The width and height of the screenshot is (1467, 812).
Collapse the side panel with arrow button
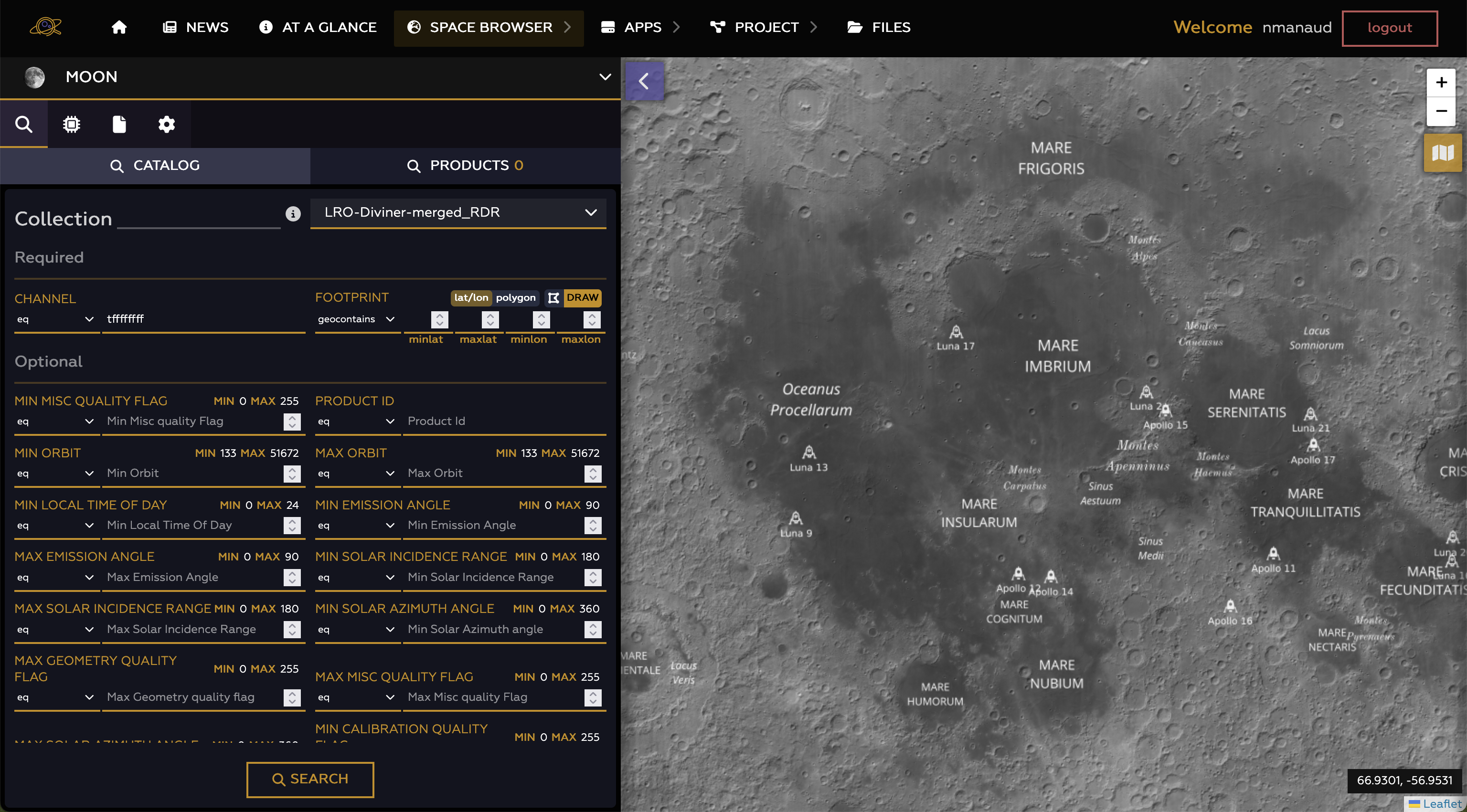pos(645,81)
